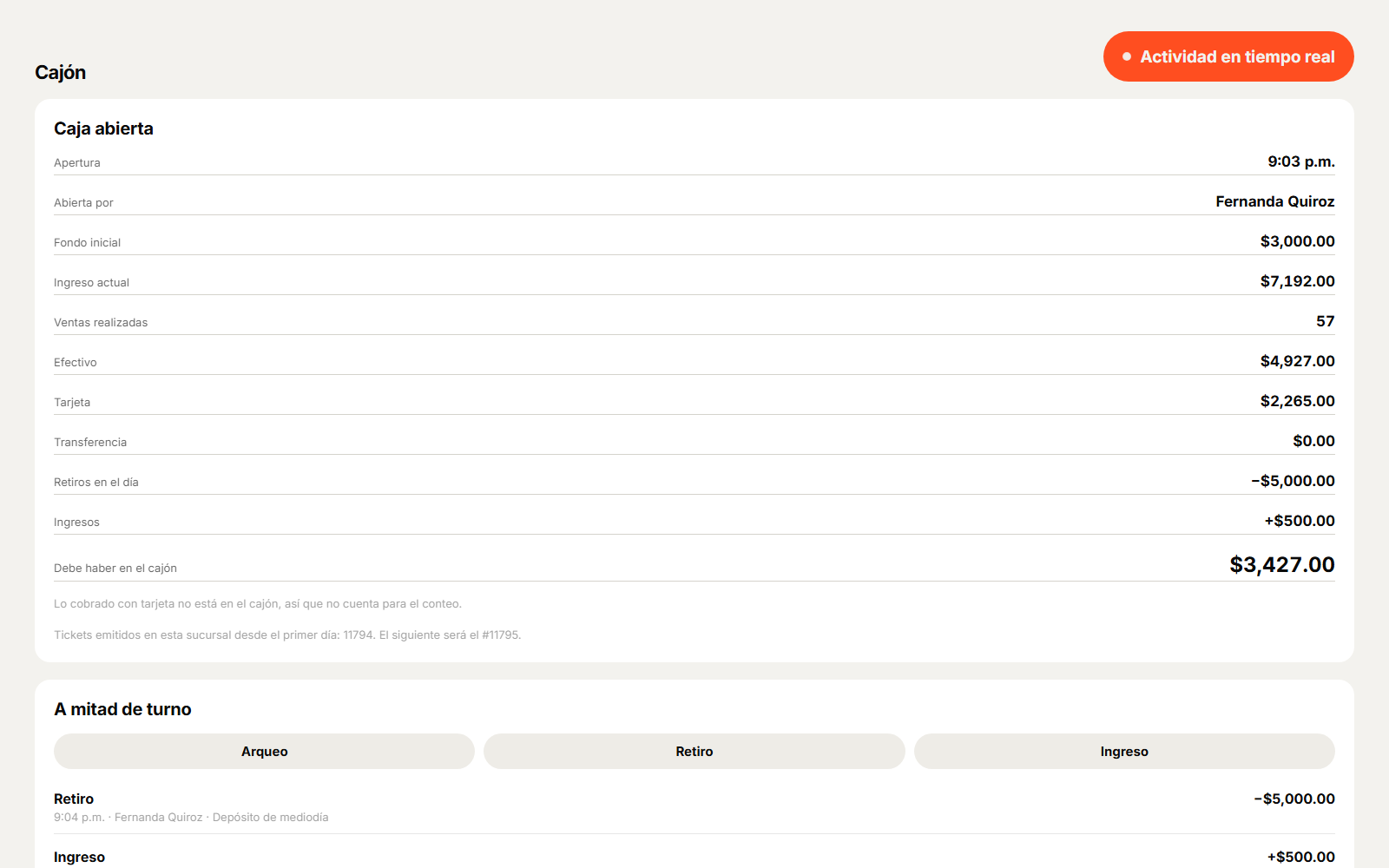Select the $2,265.00 card amount
The width and height of the screenshot is (1389, 868).
[x=1298, y=401]
